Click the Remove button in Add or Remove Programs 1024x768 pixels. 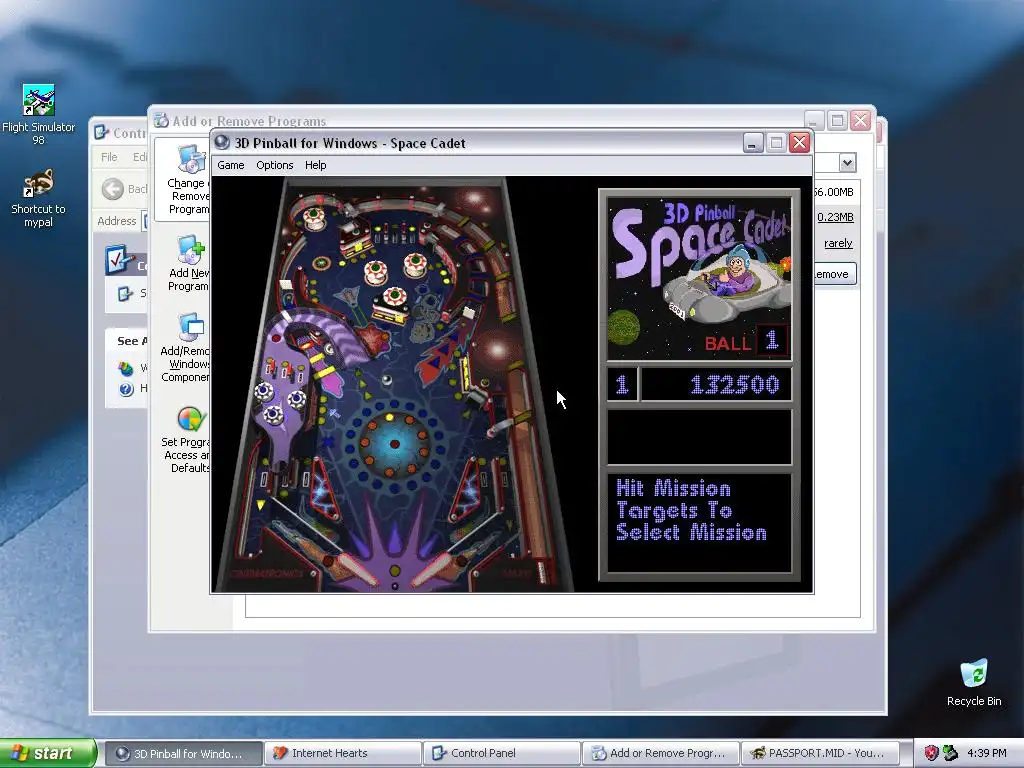point(834,274)
